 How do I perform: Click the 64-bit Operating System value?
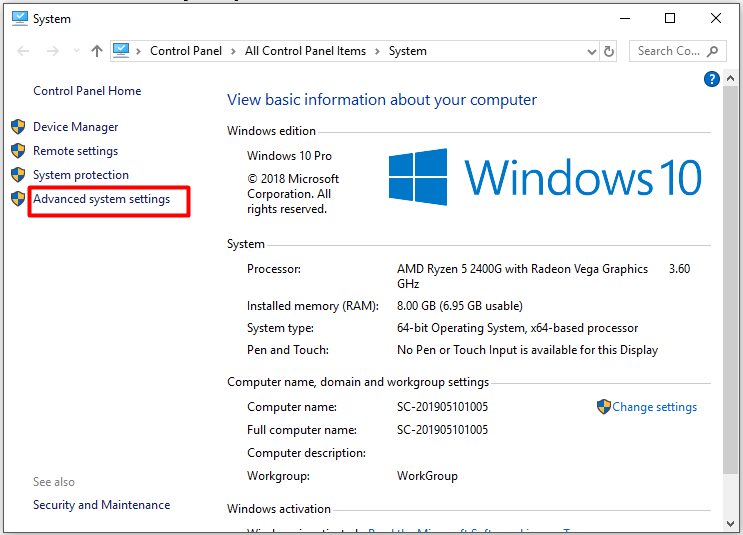pyautogui.click(x=517, y=328)
